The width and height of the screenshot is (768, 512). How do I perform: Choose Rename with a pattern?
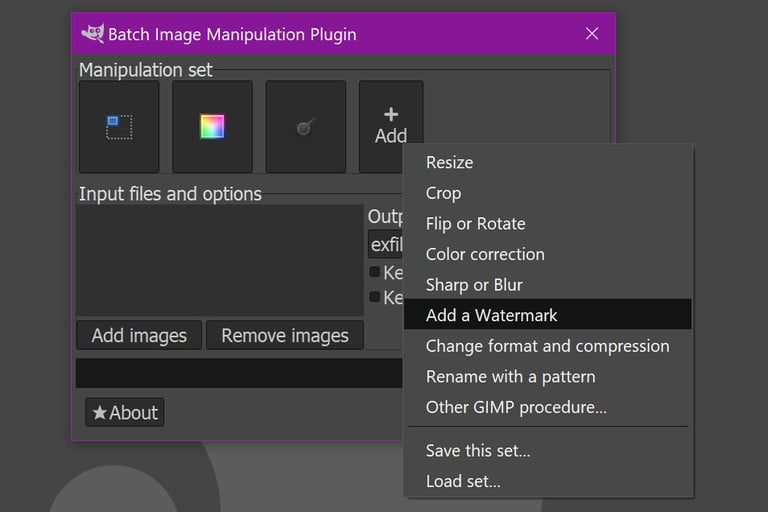[x=548, y=376]
